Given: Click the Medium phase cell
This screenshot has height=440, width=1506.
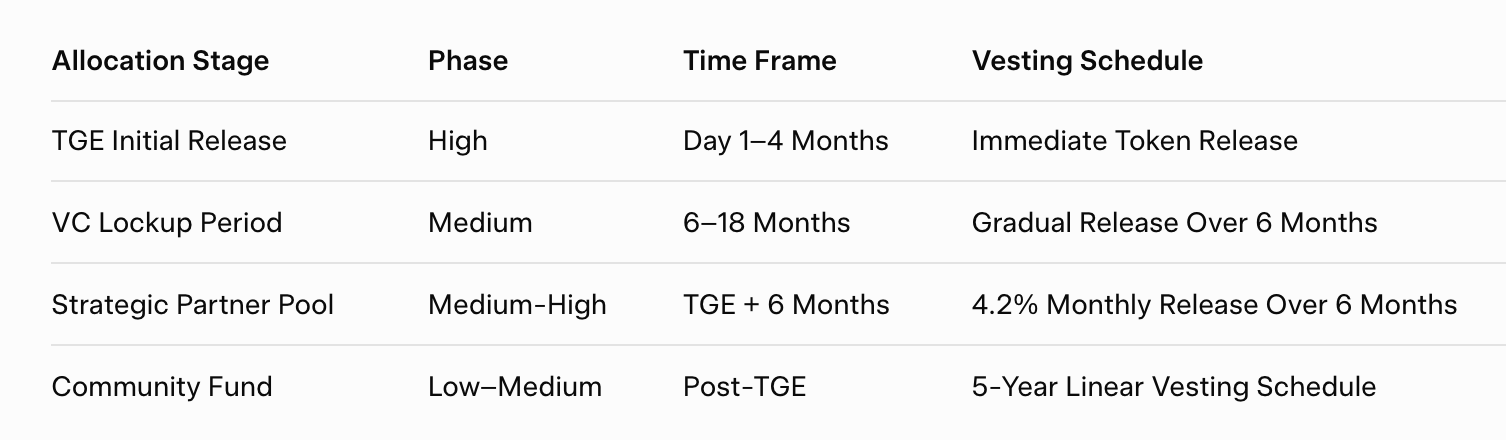Looking at the screenshot, I should pos(480,222).
